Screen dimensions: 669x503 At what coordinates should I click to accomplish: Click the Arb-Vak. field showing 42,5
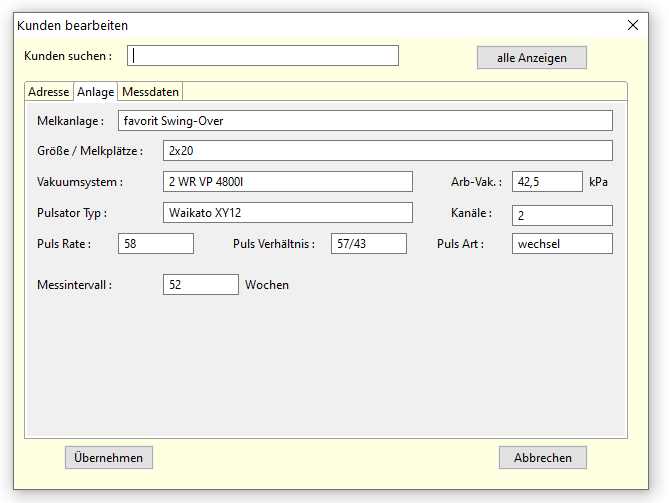547,182
